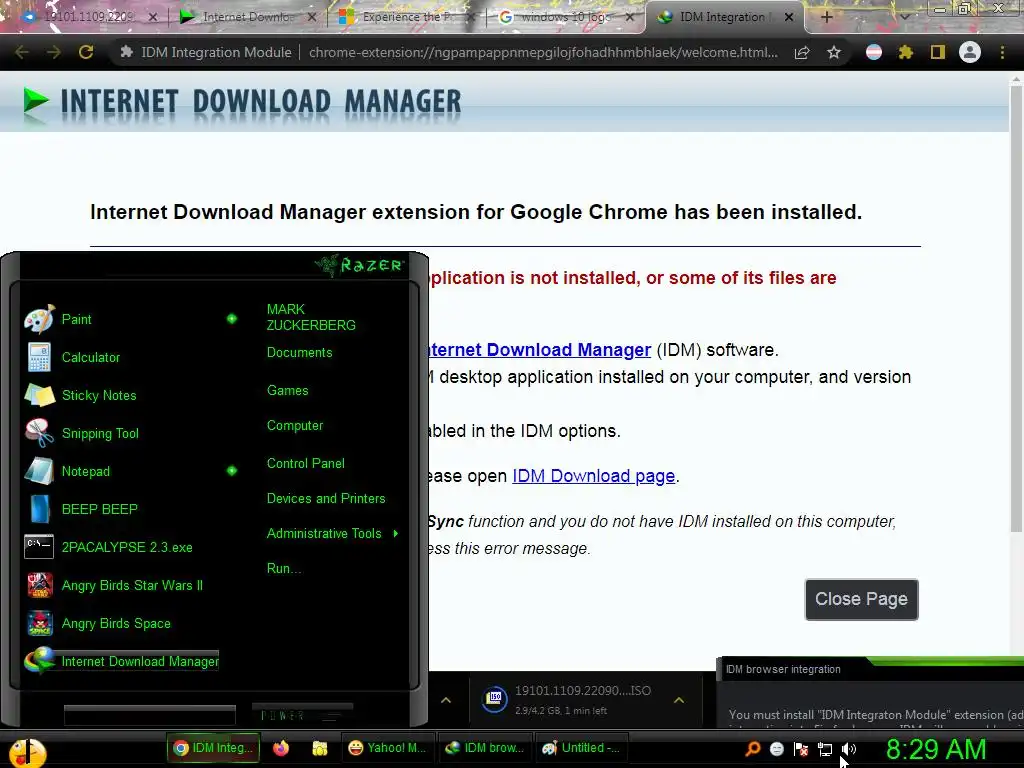Click the magnifier search tray icon

[752, 748]
